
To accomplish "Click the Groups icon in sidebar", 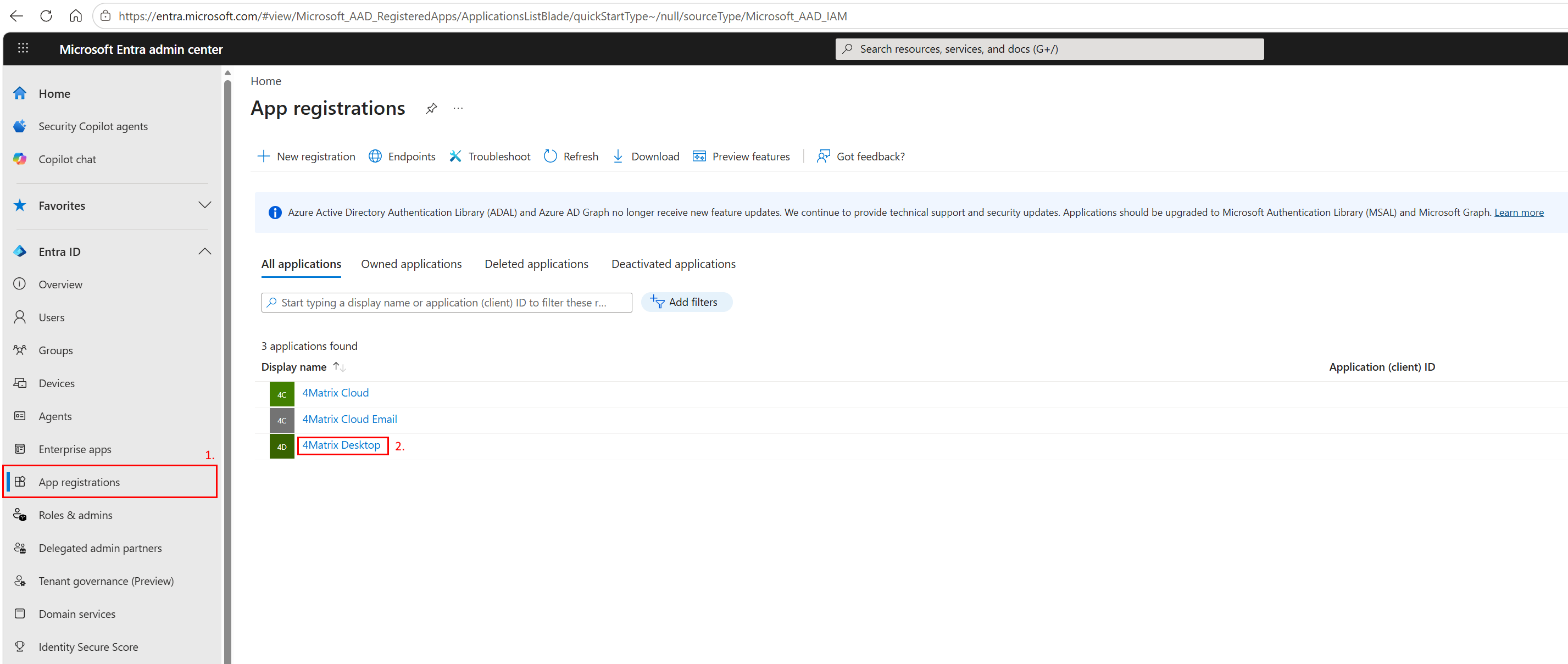I will point(20,350).
